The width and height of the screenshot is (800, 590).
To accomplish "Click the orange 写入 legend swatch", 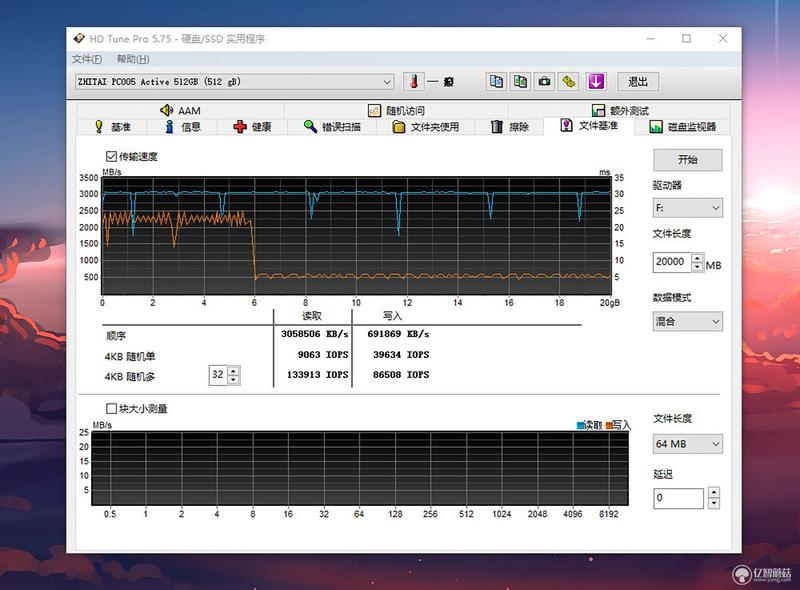I will (x=609, y=425).
